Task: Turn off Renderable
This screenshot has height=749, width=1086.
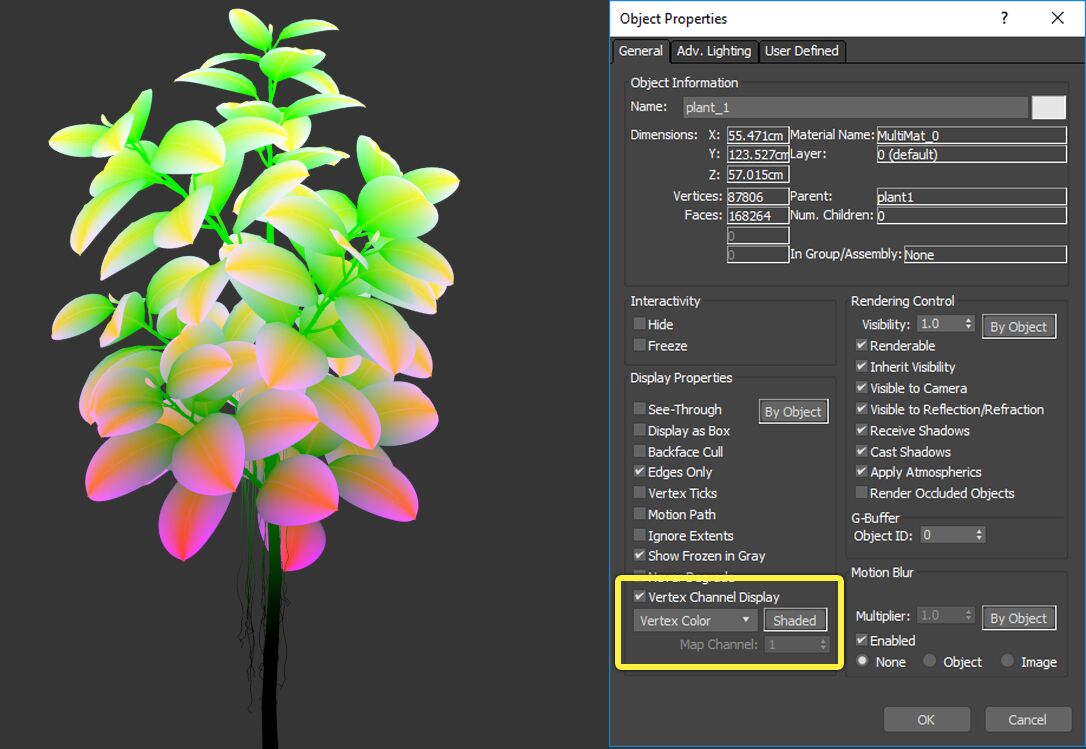Action: pyautogui.click(x=861, y=345)
